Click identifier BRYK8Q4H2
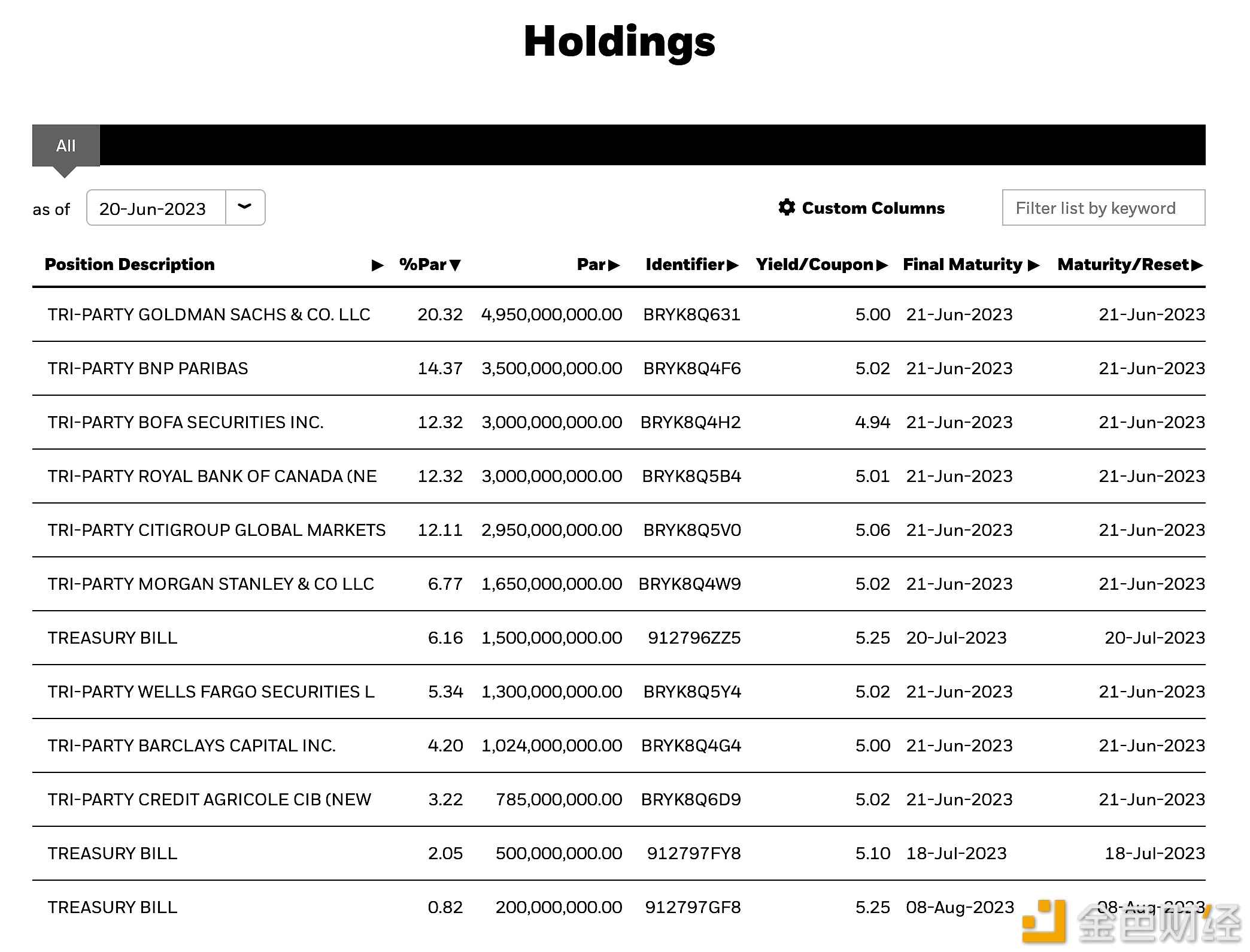Viewport: 1250px width, 952px height. pyautogui.click(x=691, y=422)
